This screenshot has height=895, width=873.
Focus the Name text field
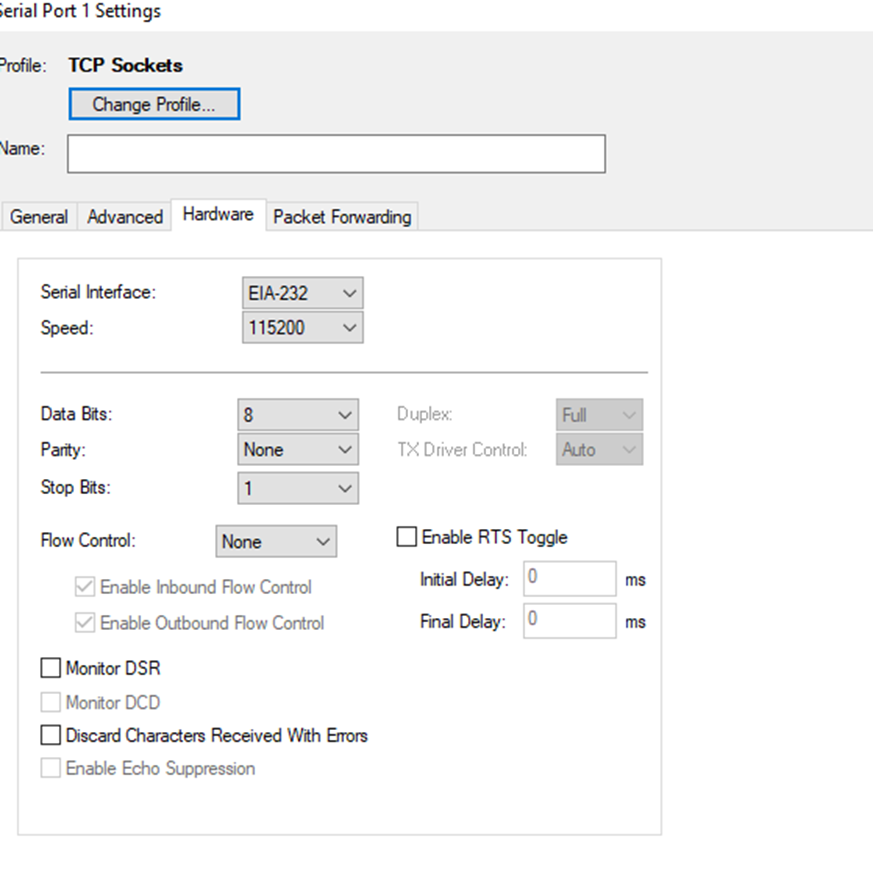(336, 154)
